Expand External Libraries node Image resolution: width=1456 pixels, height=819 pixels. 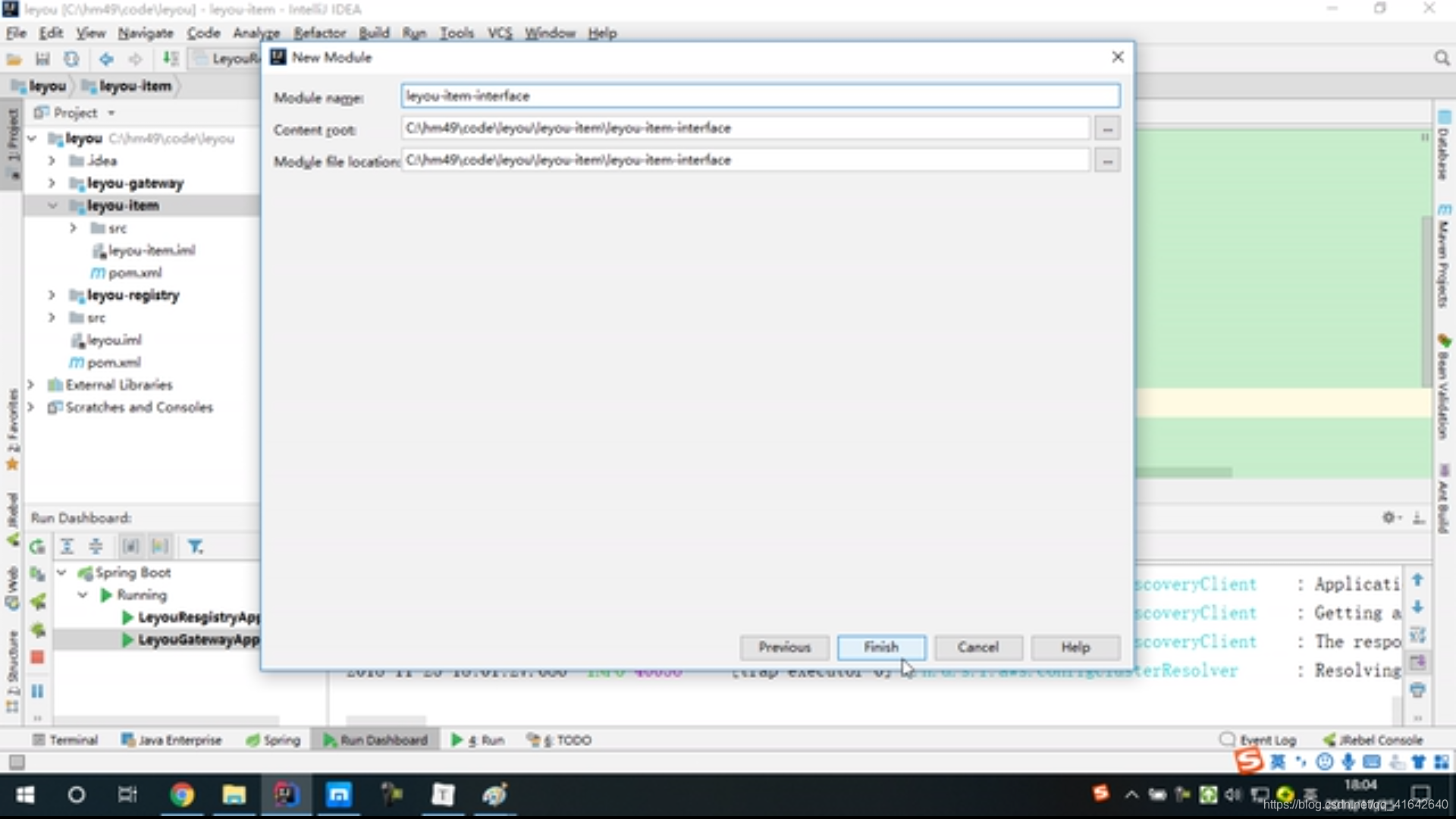click(31, 384)
